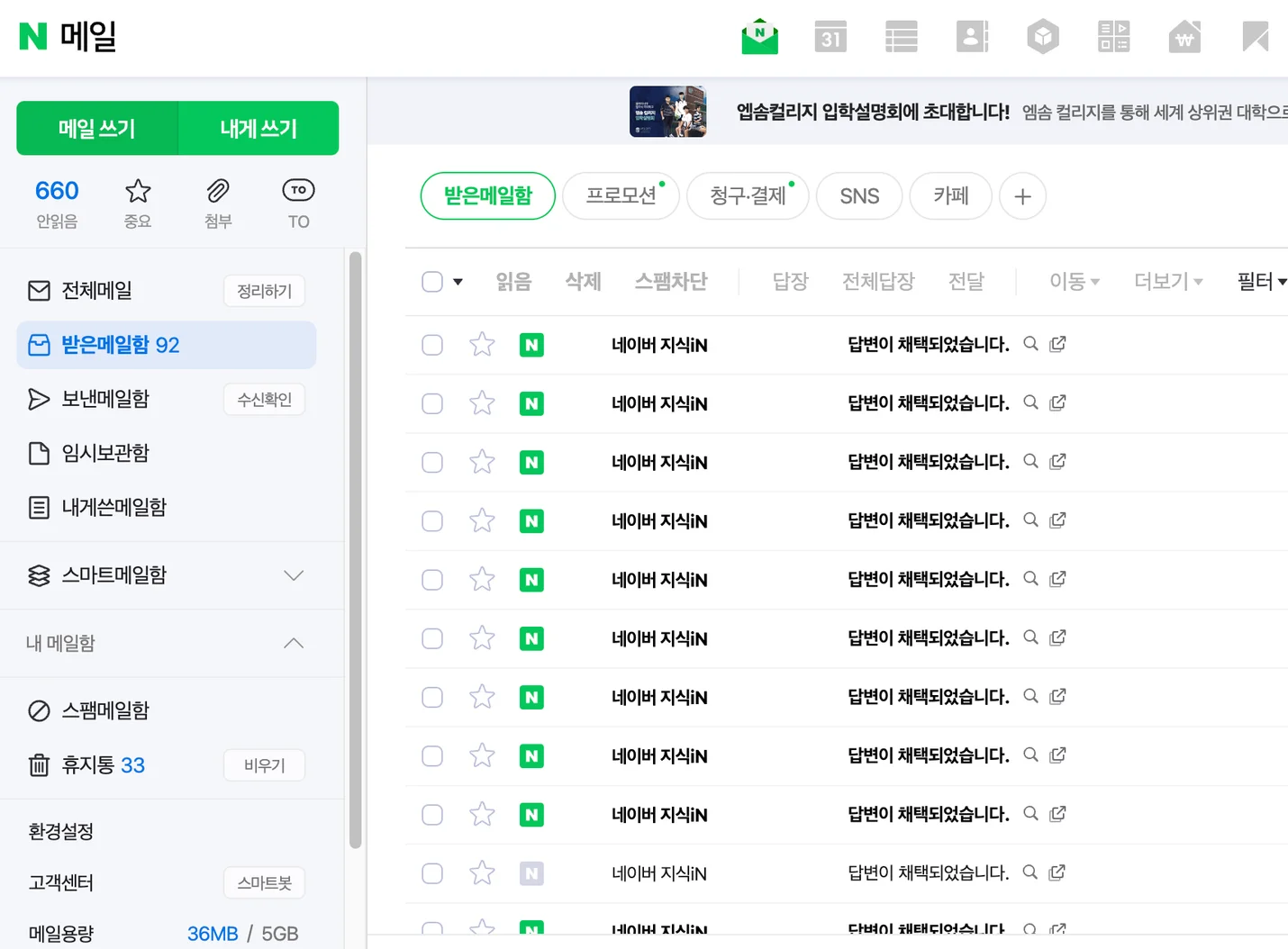Screen dimensions: 1288x949
Task: Click 수신확인 read-receipt button
Action: [264, 399]
